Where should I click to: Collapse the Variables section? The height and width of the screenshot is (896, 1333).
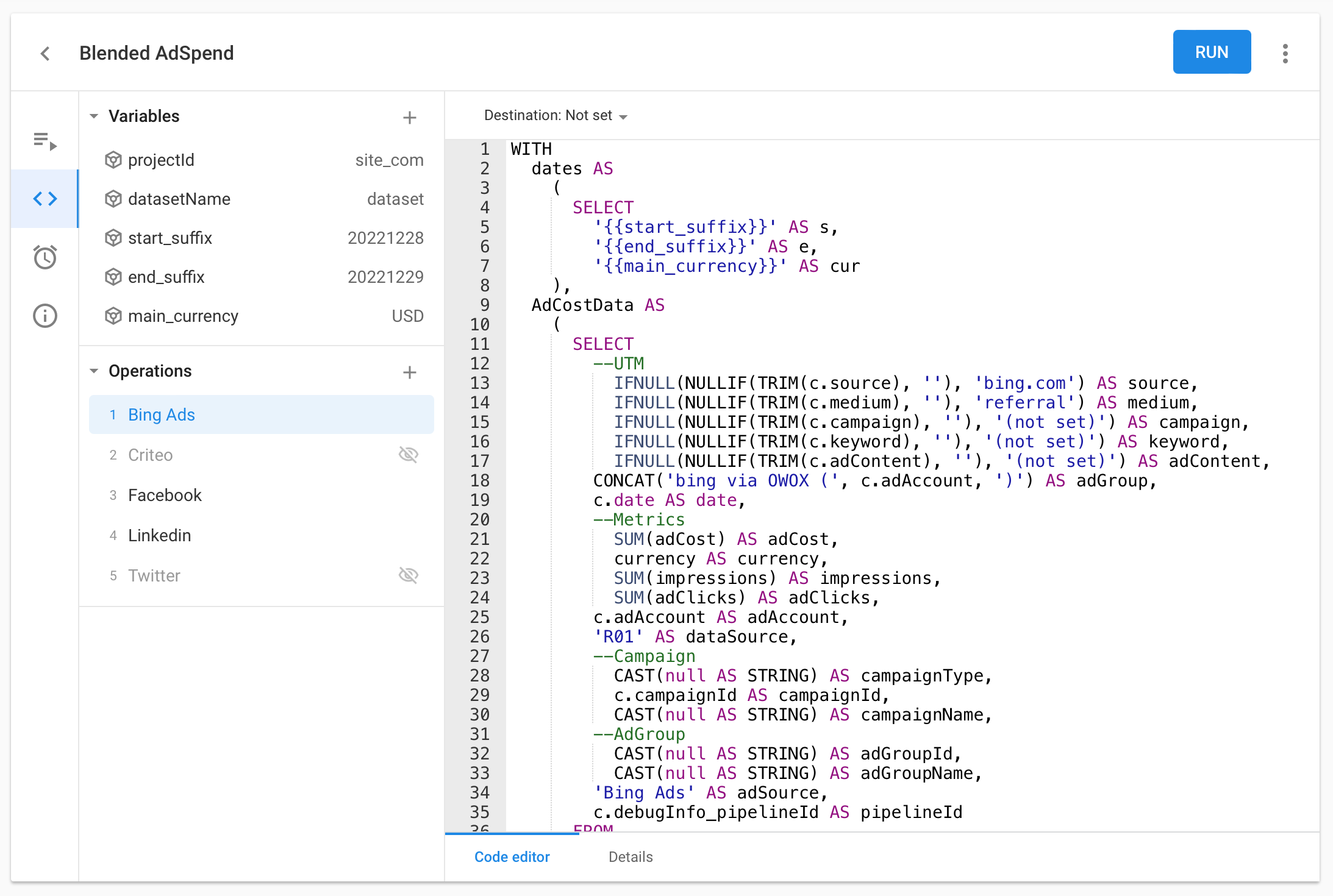pos(94,116)
